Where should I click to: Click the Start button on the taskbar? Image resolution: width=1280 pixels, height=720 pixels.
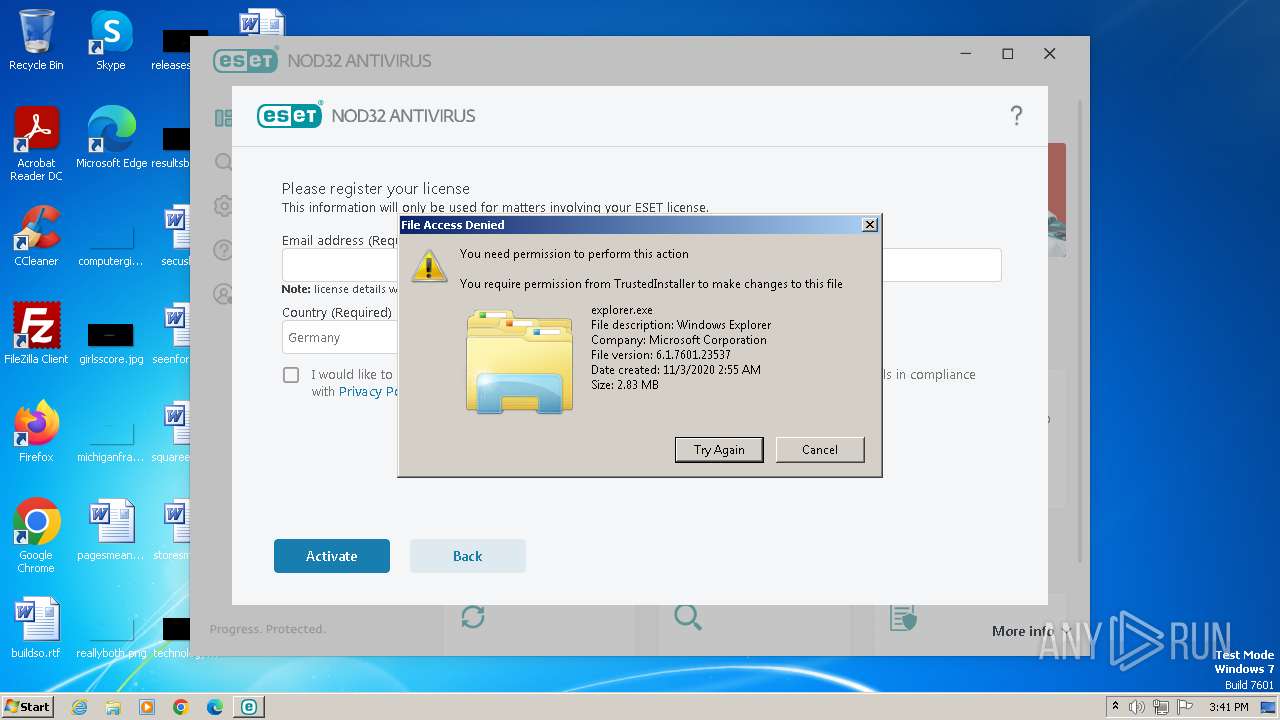pos(28,706)
